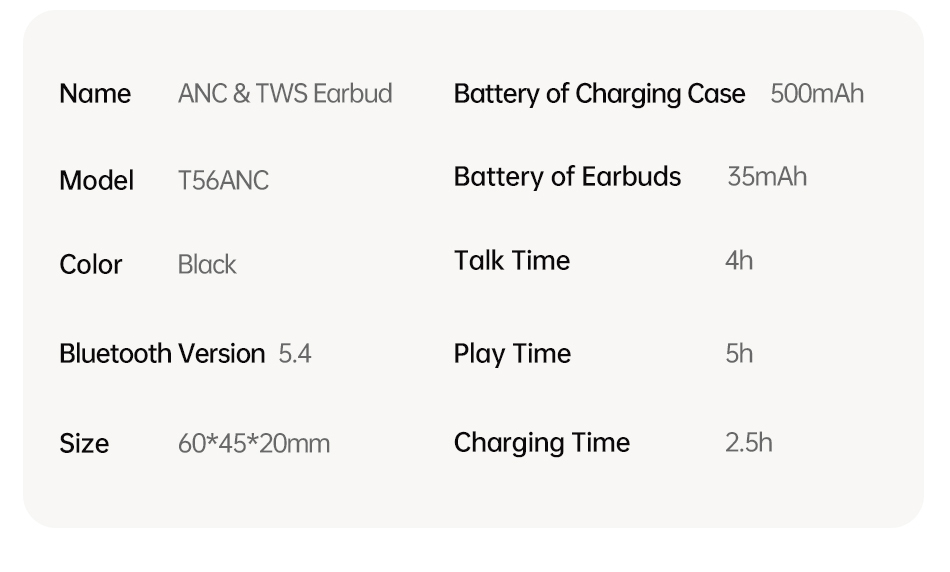Screen dimensions: 950x572
Task: Select the 60*45*20mm size value
Action: click(x=254, y=444)
